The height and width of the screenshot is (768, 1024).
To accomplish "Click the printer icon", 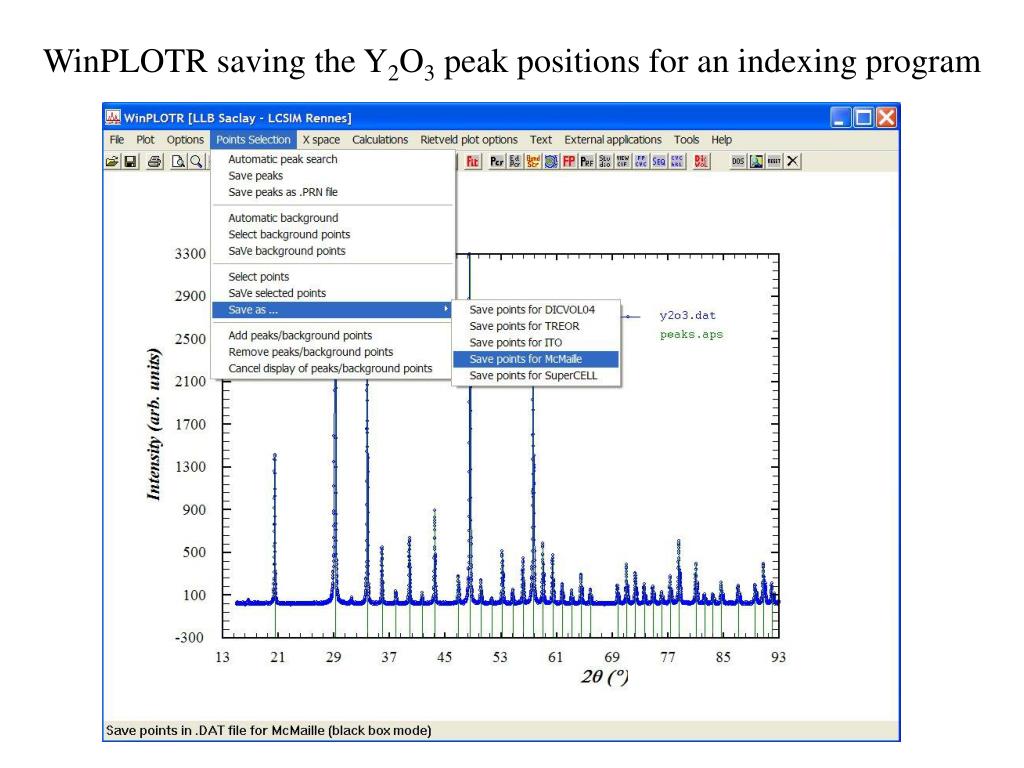I will point(155,161).
